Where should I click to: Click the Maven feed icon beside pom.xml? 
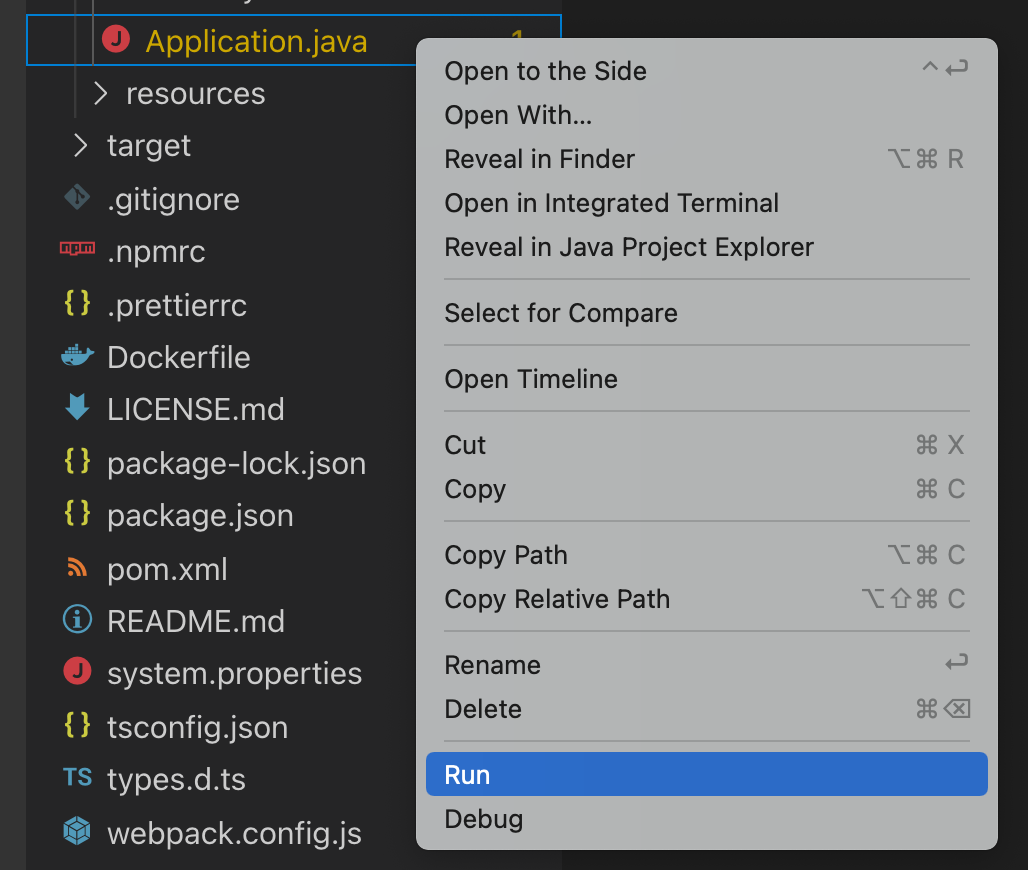(x=78, y=568)
